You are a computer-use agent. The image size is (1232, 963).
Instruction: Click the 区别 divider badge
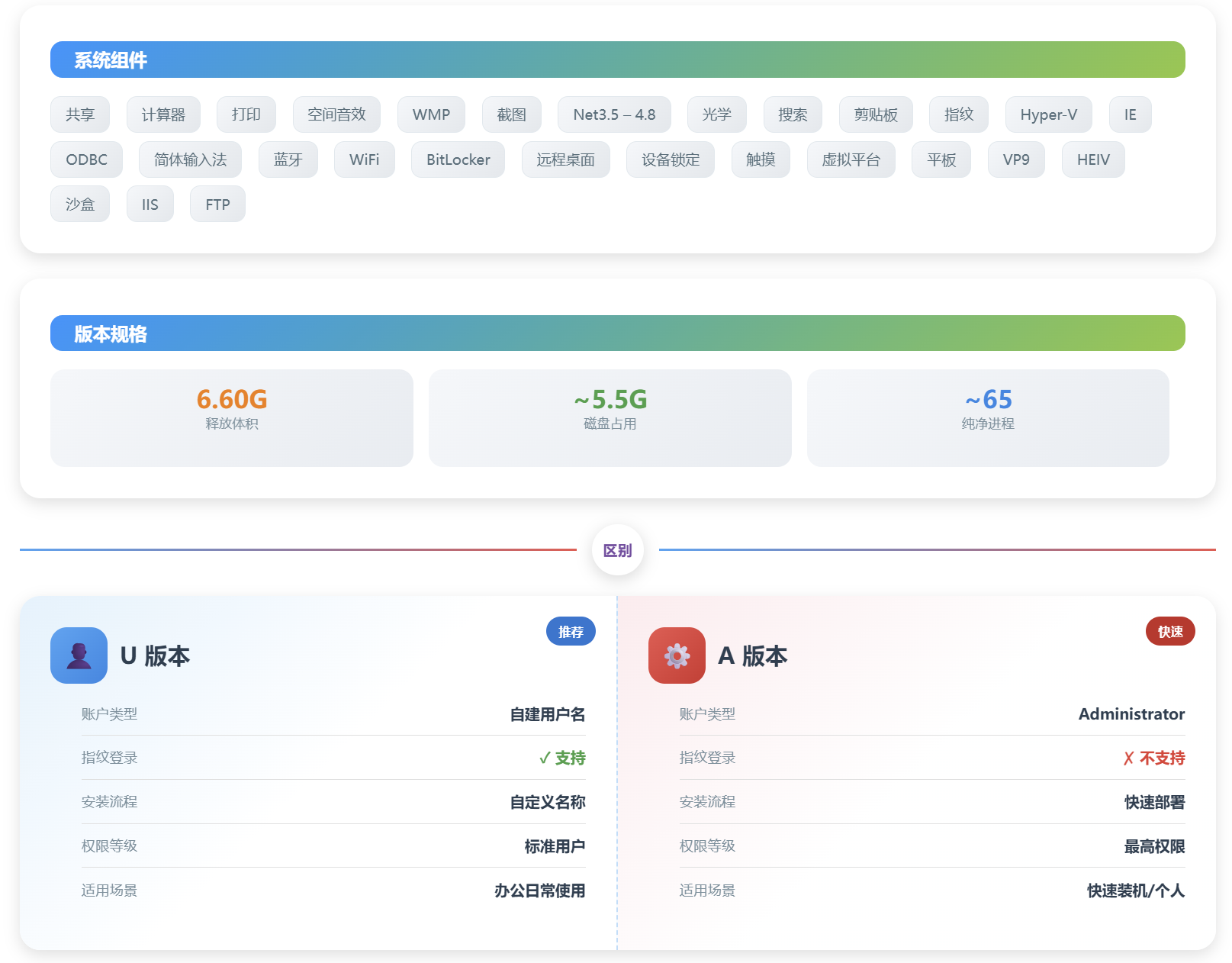click(618, 550)
